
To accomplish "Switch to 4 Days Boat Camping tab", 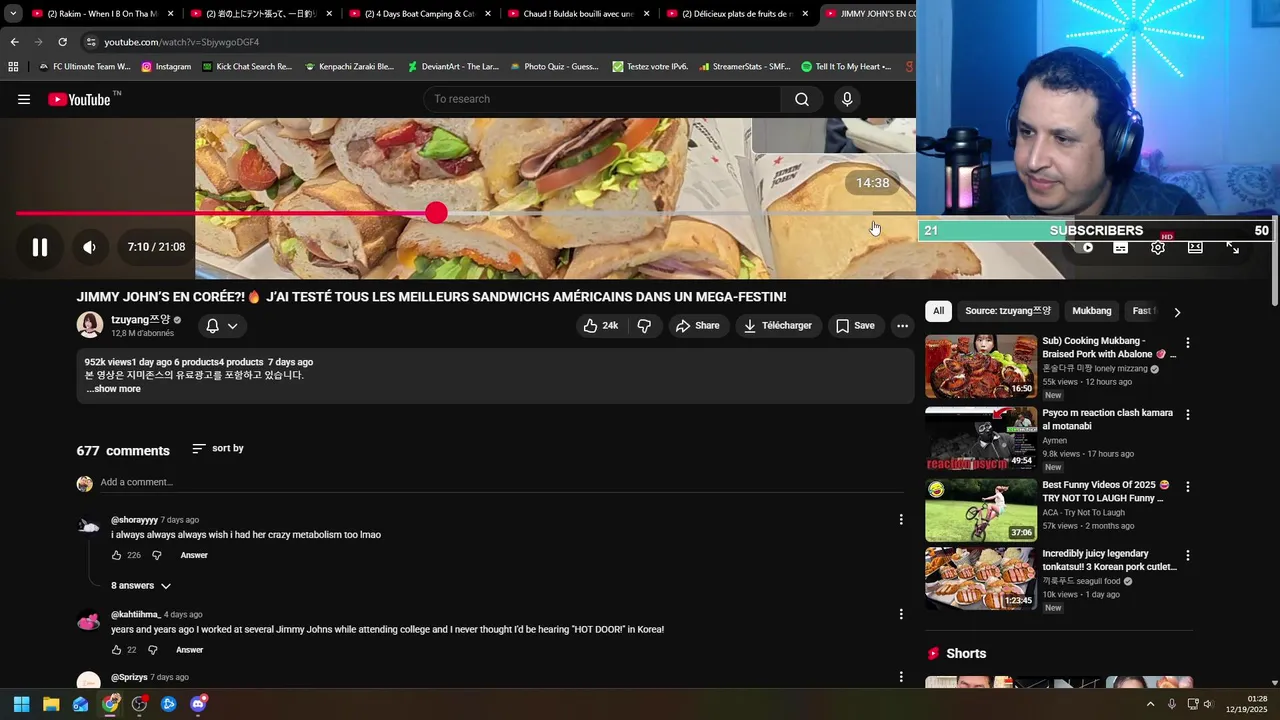I will click(x=418, y=14).
